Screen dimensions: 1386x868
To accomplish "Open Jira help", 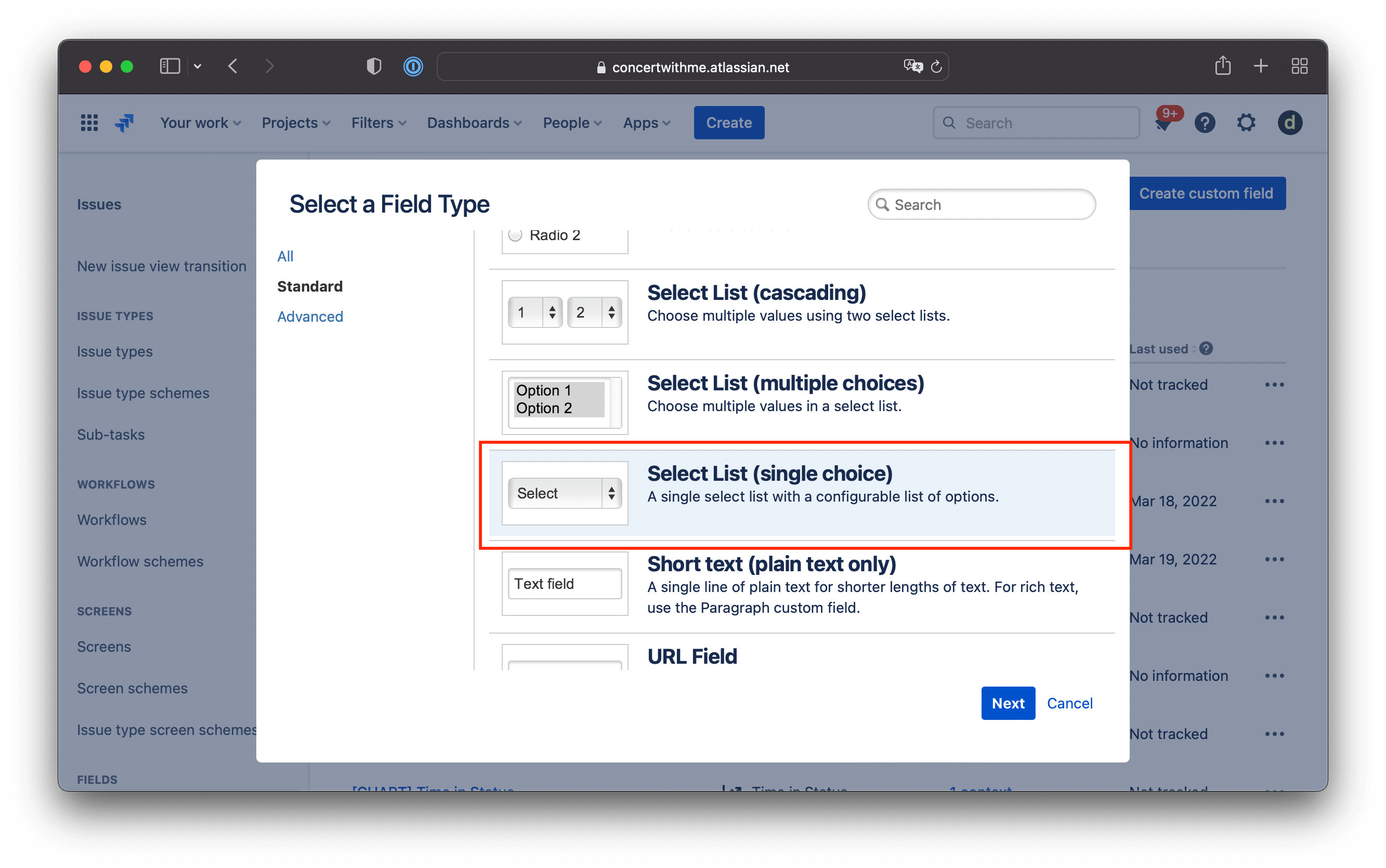I will pyautogui.click(x=1205, y=122).
